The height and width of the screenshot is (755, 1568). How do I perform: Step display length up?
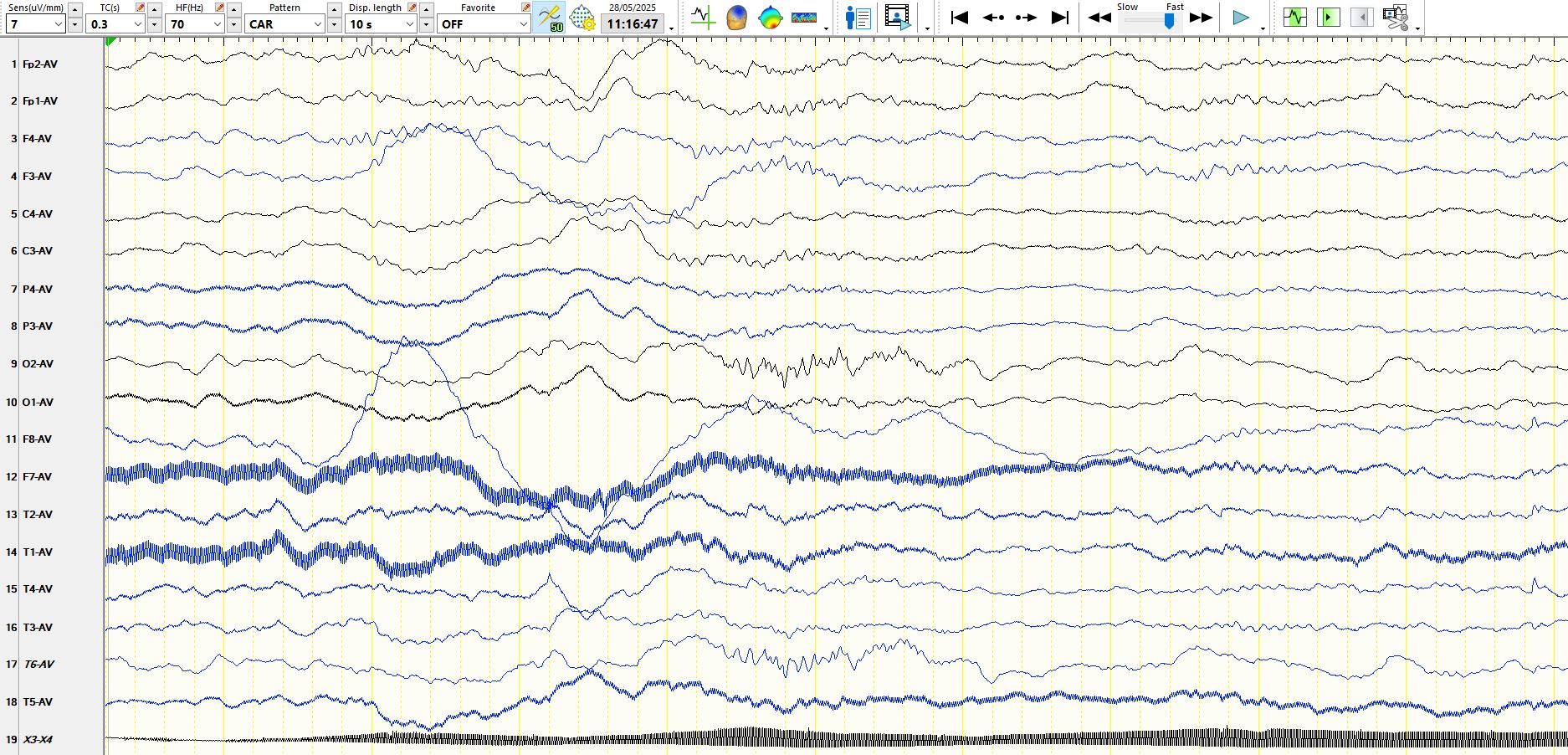427,9
